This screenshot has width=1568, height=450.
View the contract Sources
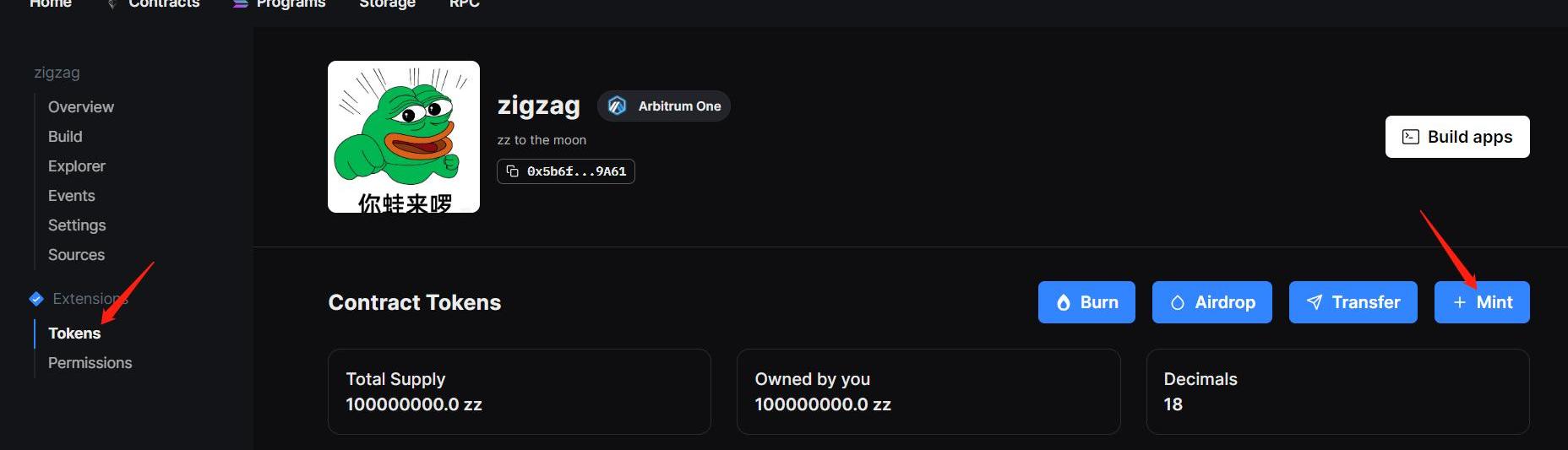(x=76, y=255)
